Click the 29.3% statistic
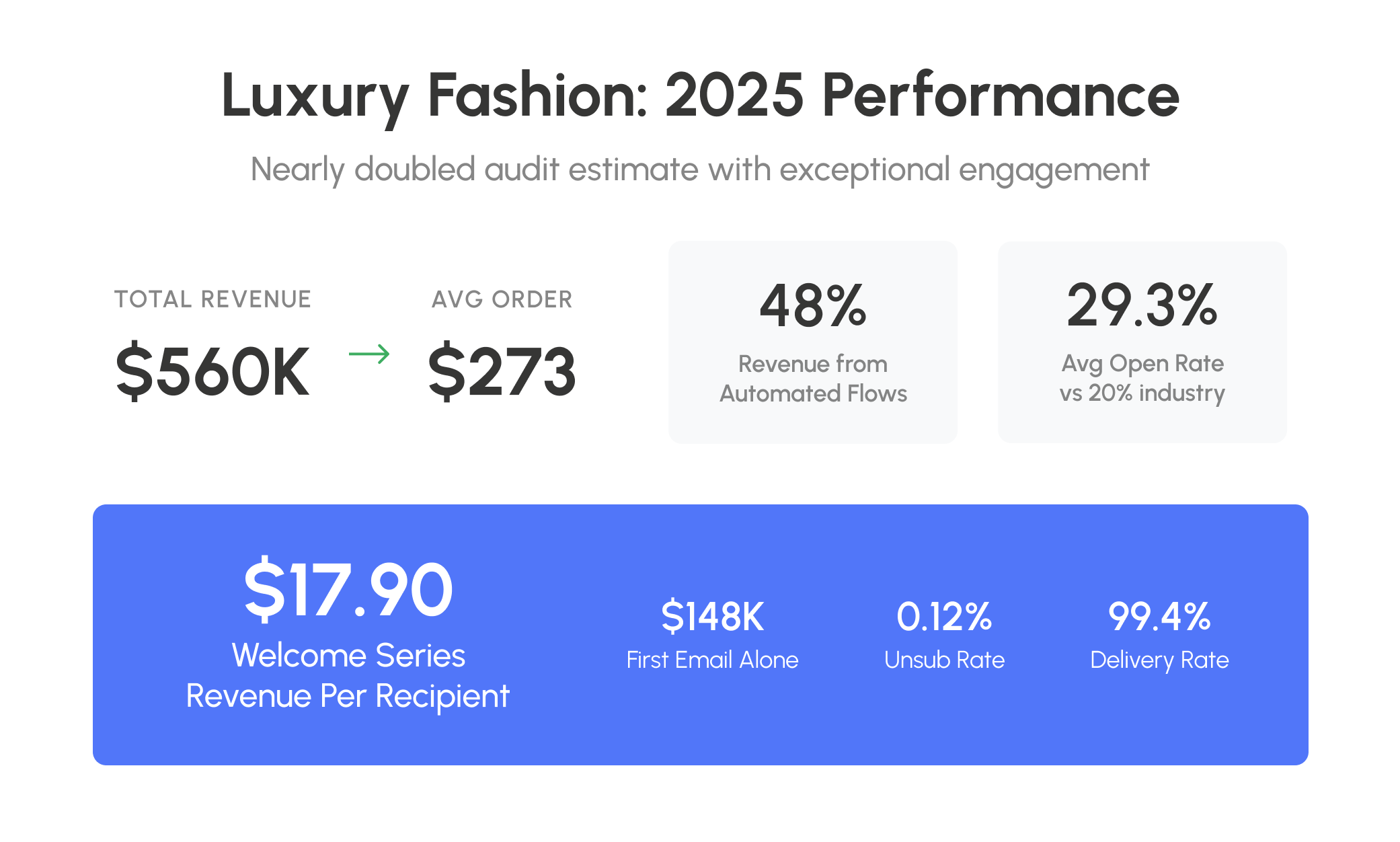The image size is (1400, 842). (1142, 306)
